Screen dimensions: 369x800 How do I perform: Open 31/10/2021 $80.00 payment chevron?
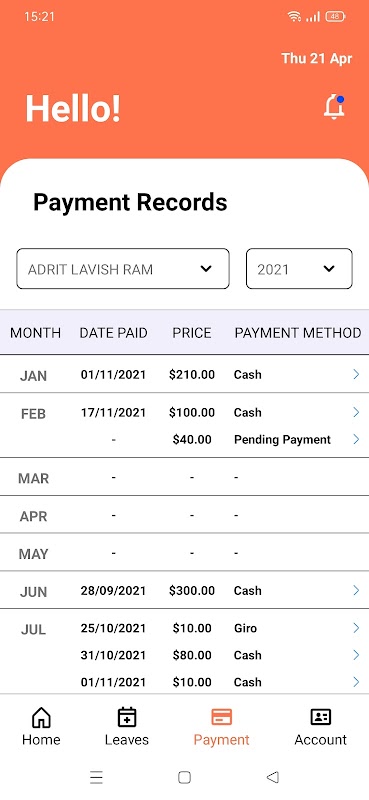tap(356, 655)
